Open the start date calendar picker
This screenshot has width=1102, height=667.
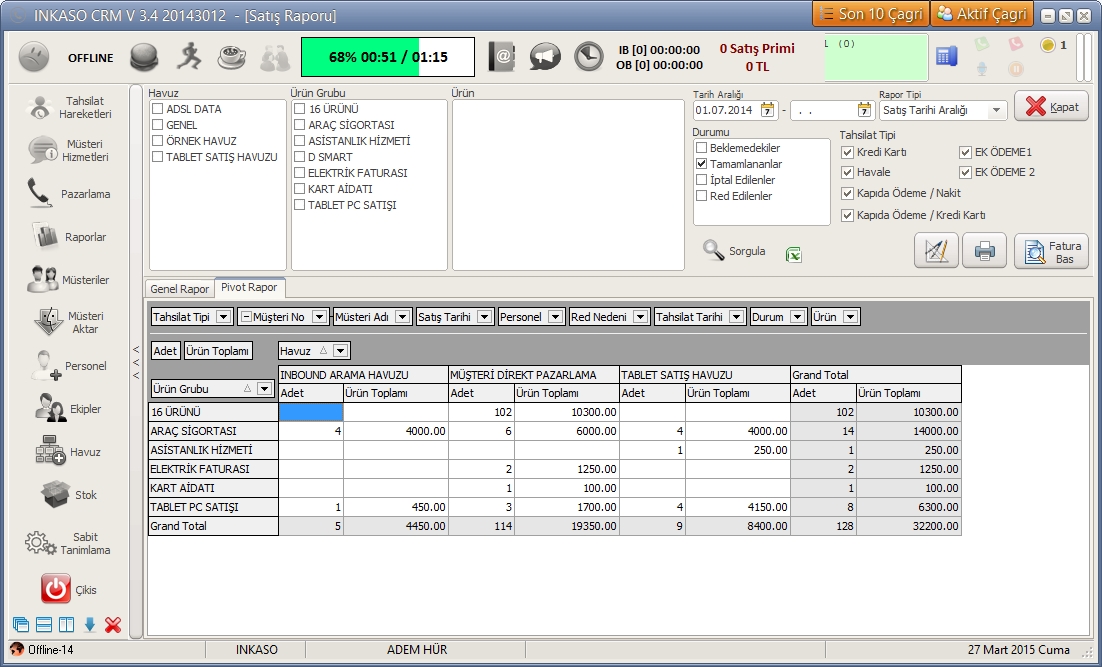767,110
